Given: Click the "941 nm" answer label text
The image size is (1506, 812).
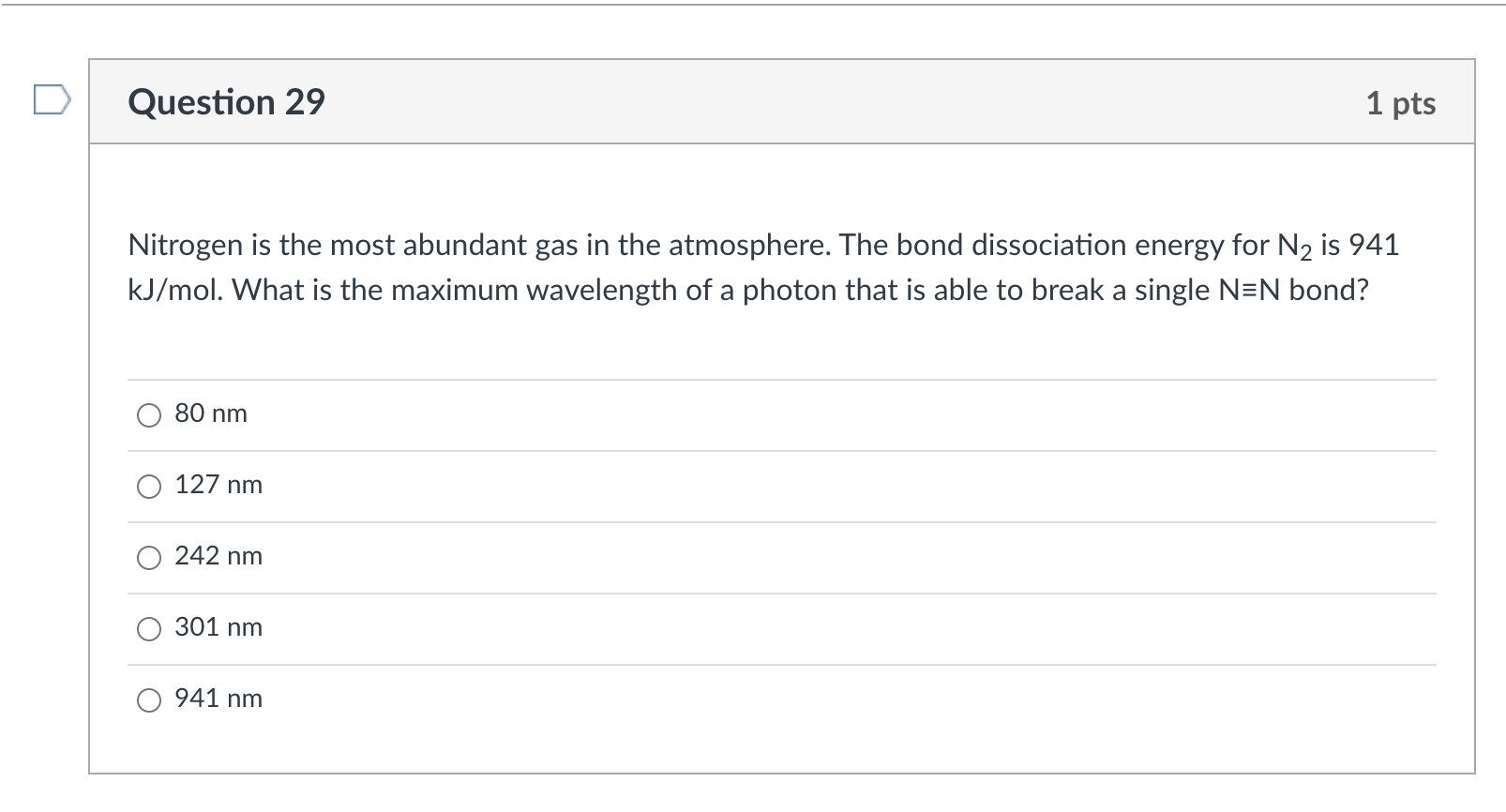Looking at the screenshot, I should coord(218,699).
